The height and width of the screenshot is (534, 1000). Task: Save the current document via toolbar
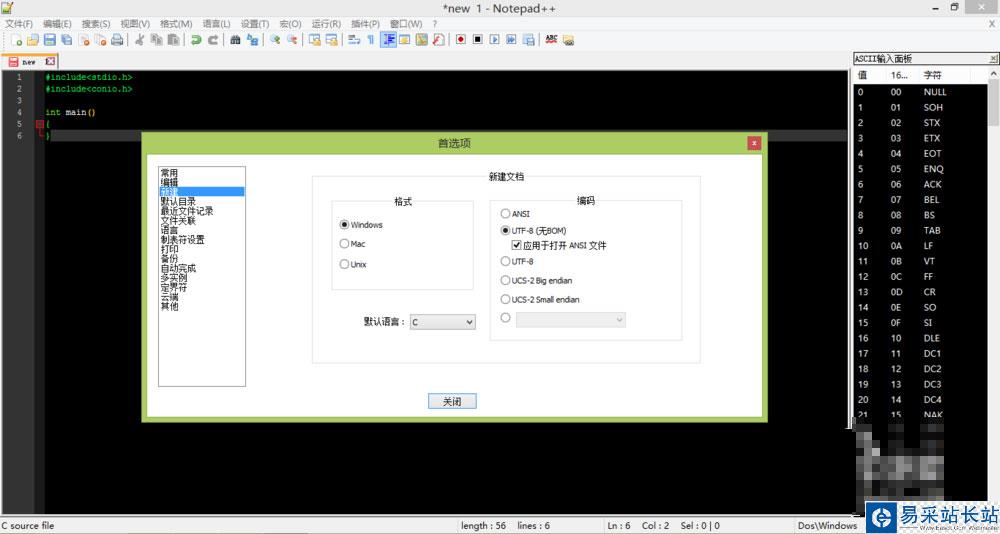pos(50,40)
